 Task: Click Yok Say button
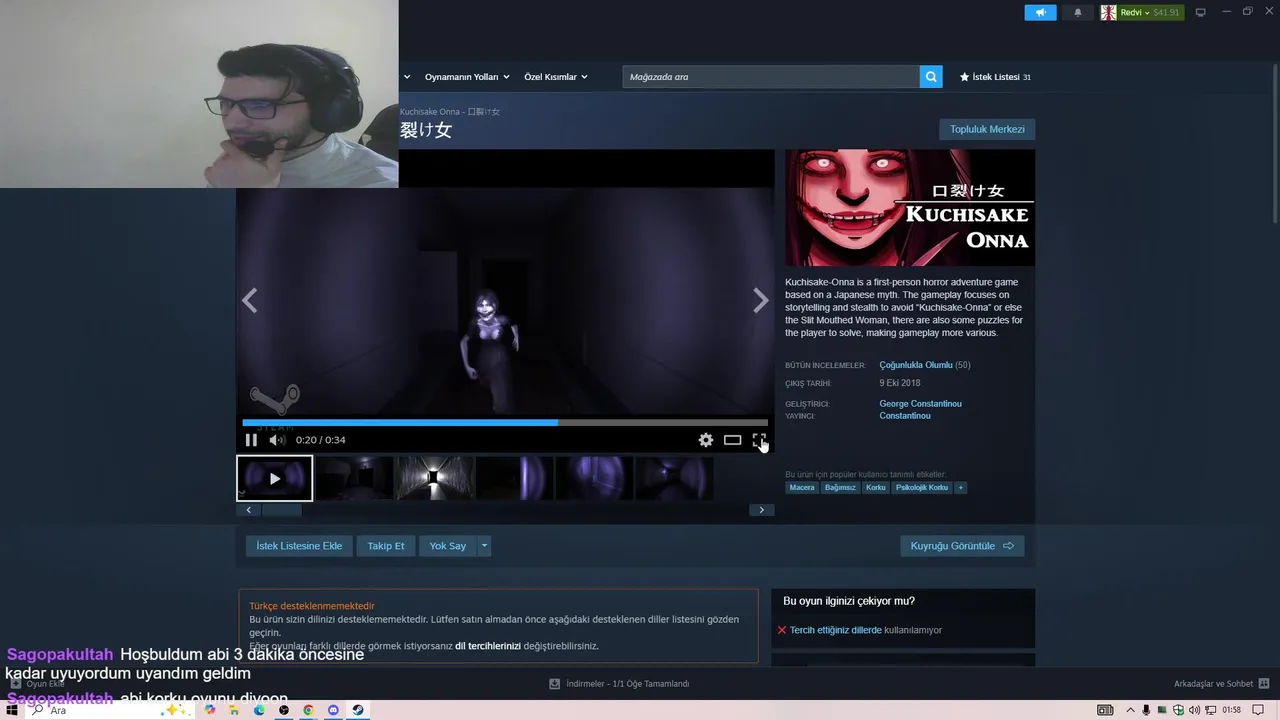click(448, 546)
